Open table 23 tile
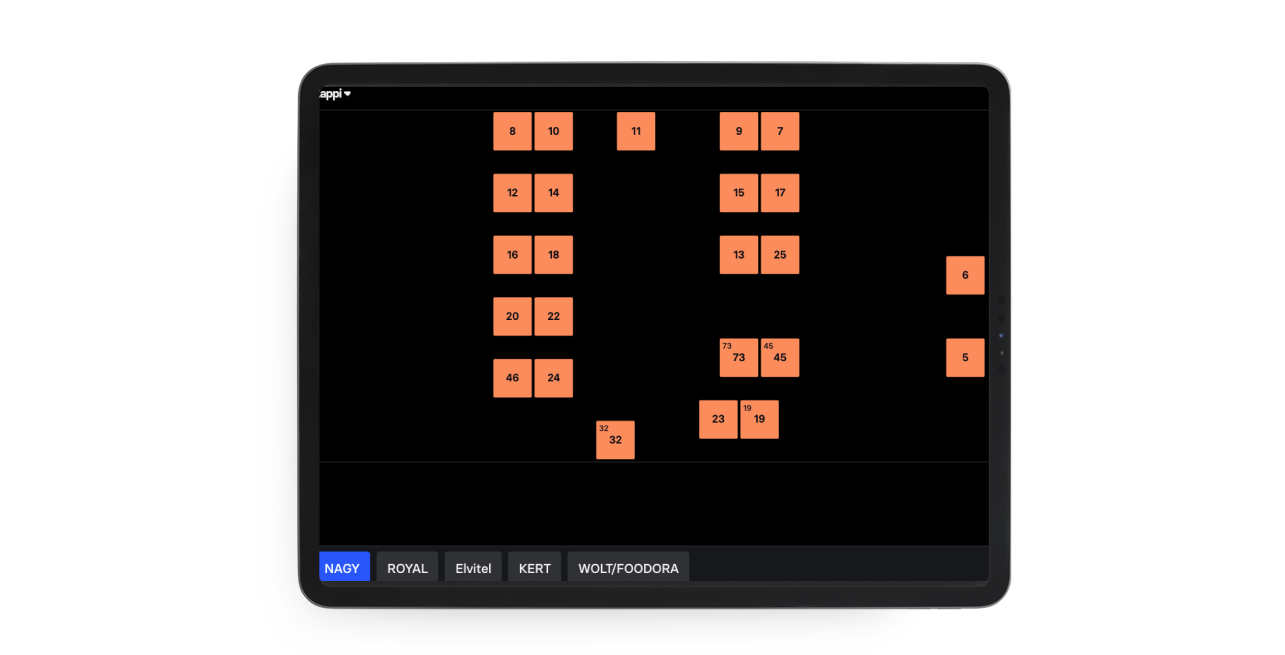The height and width of the screenshot is (655, 1285). click(x=718, y=419)
